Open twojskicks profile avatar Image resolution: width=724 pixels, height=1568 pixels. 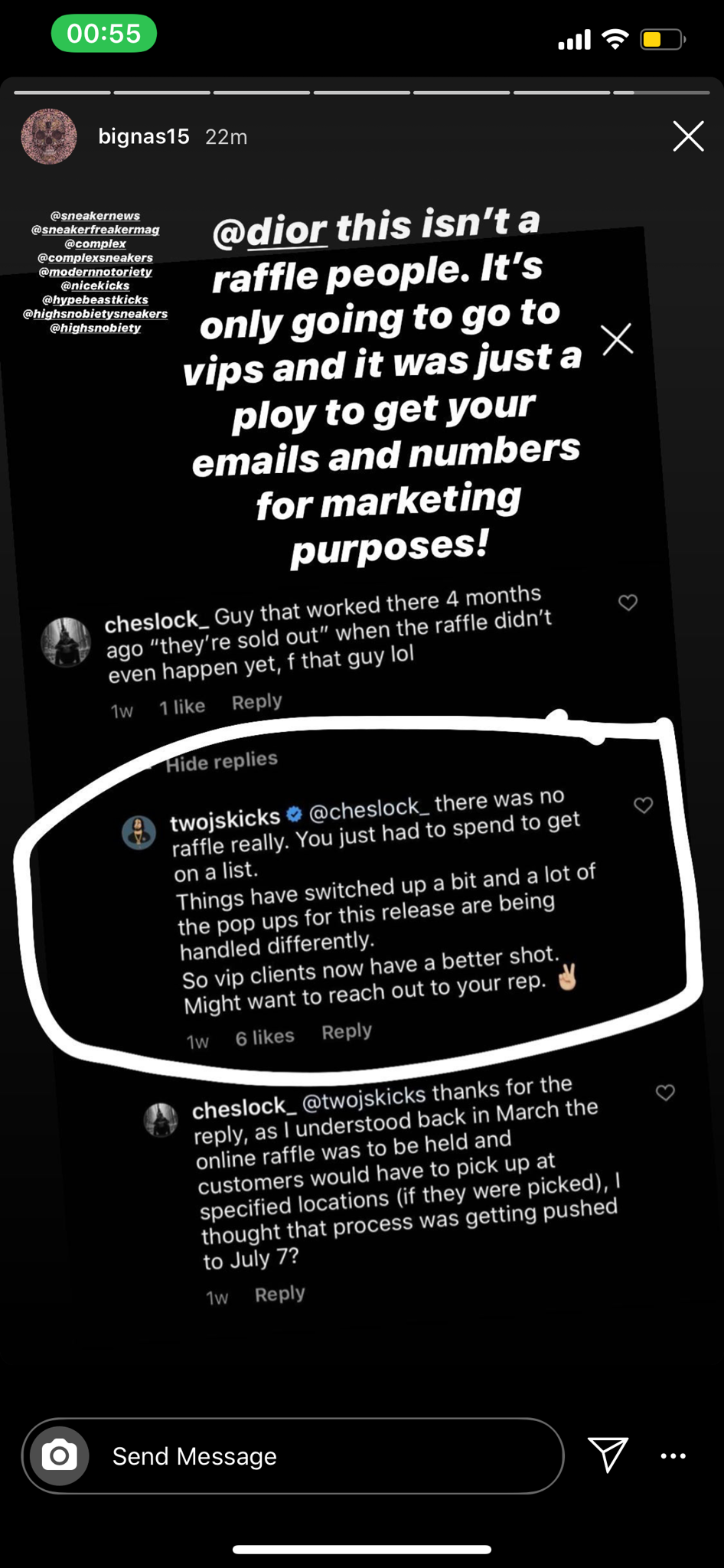click(139, 833)
